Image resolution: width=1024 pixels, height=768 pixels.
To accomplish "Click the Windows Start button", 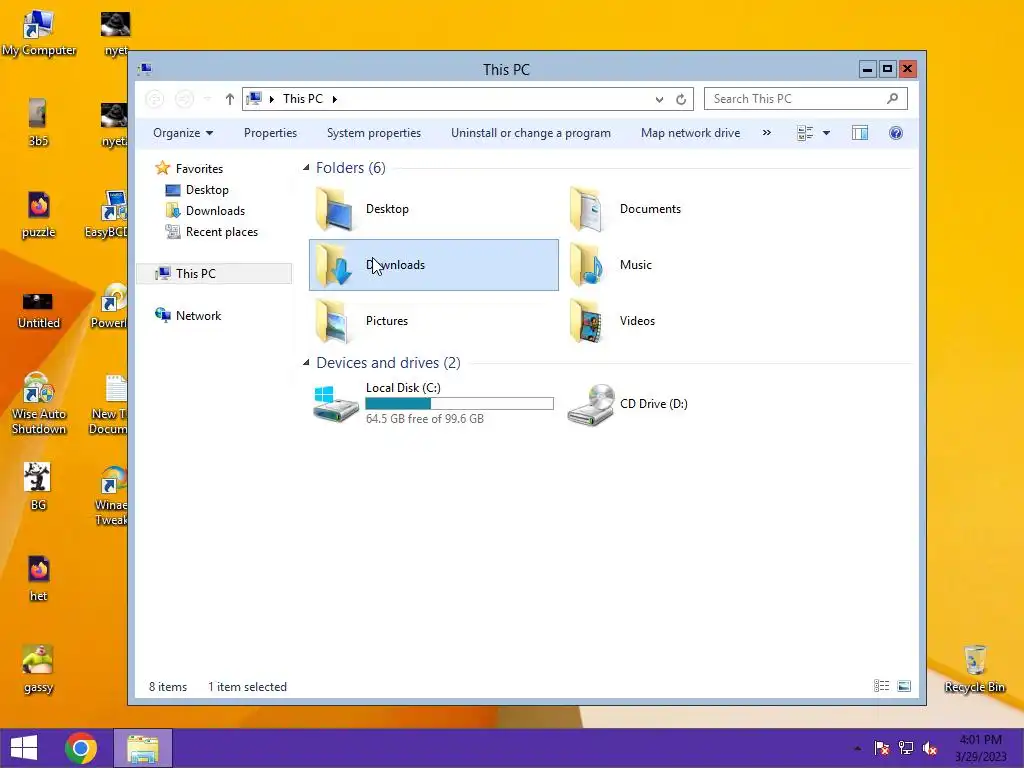I will tap(24, 748).
